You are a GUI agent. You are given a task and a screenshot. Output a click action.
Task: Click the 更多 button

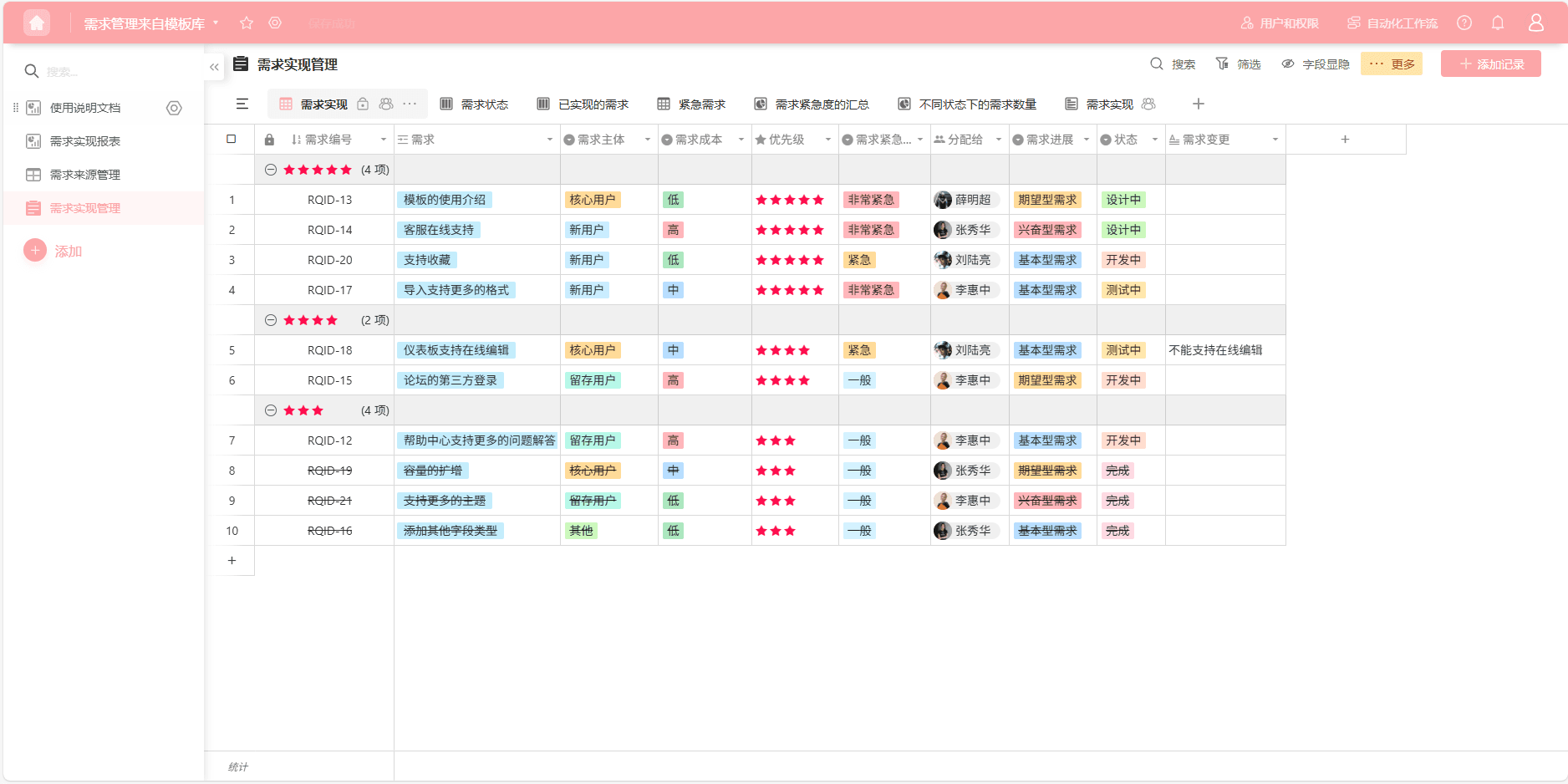[1392, 64]
